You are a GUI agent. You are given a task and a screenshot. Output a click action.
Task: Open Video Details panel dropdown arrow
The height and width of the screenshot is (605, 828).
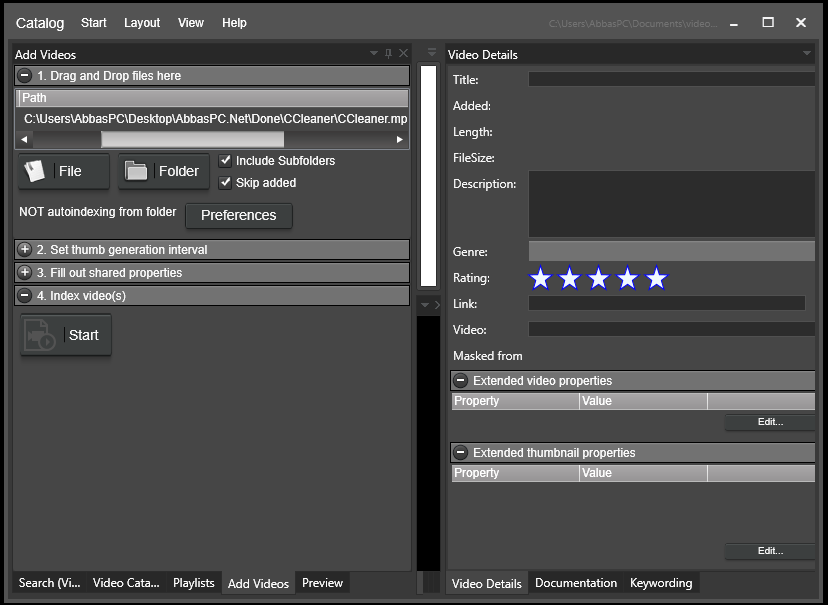[x=807, y=53]
